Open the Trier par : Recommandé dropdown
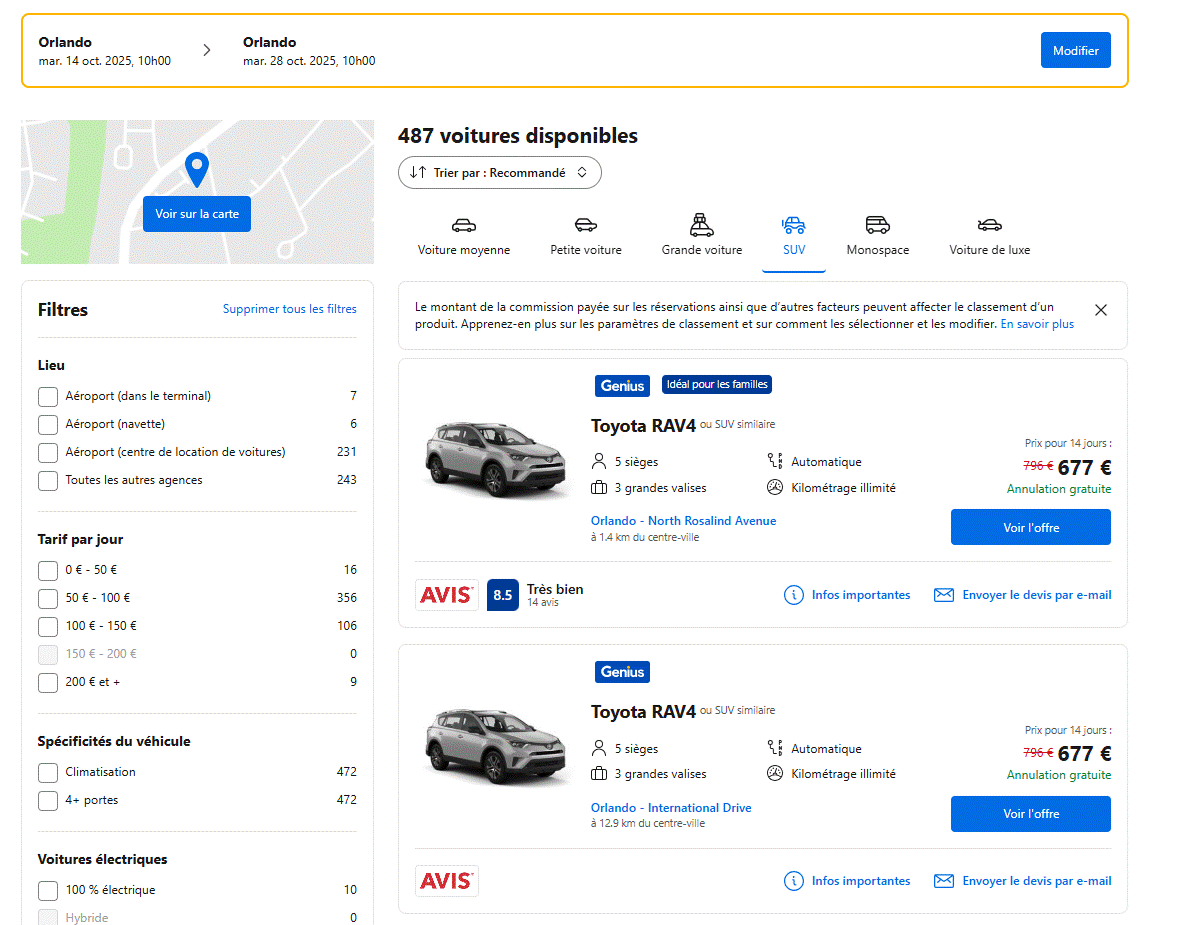Viewport: 1195px width, 925px height. coord(500,173)
